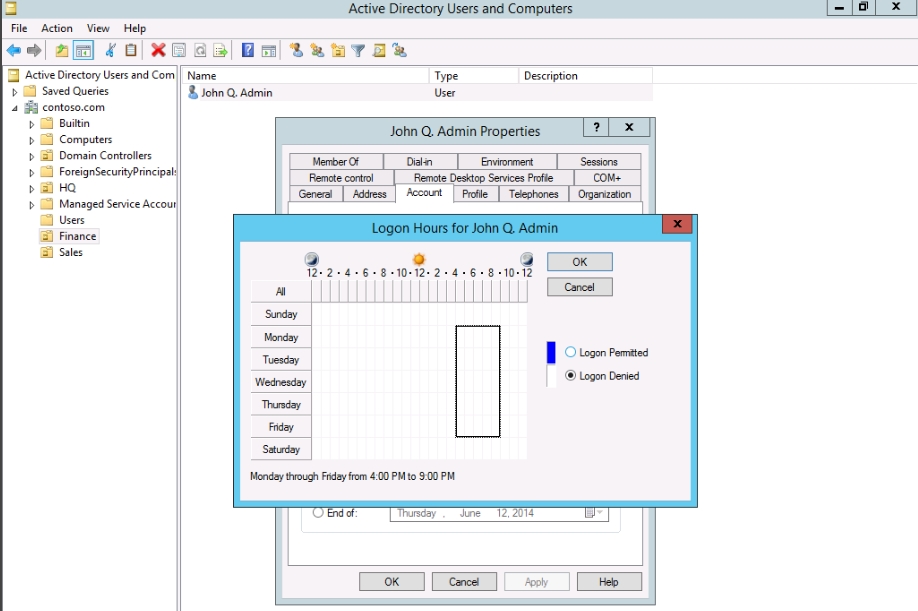Select the Logon Denied radio button
The image size is (918, 611).
[x=571, y=376]
